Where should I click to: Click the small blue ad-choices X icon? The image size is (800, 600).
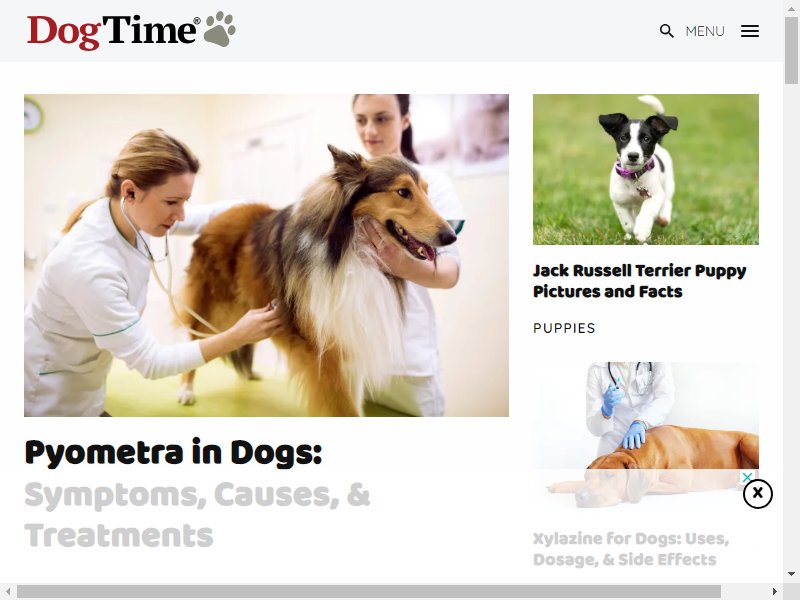(747, 478)
